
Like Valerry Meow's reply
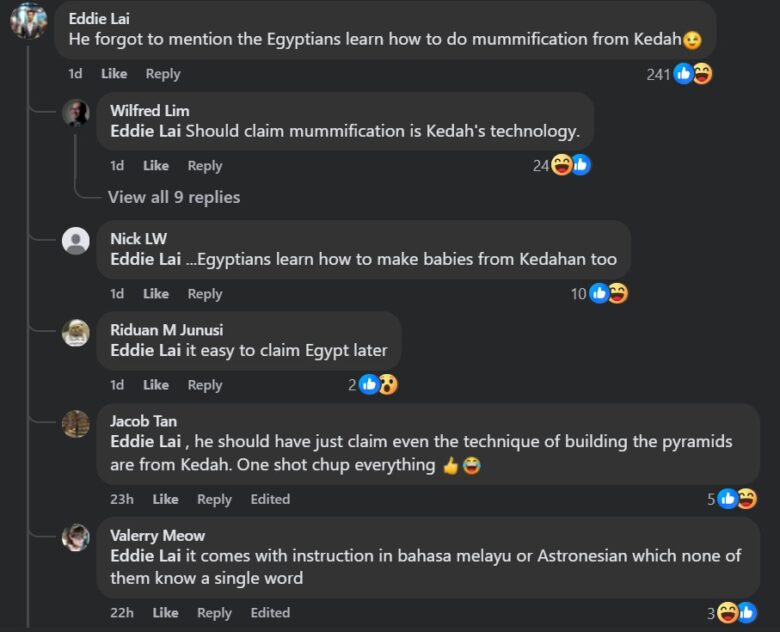pyautogui.click(x=165, y=613)
